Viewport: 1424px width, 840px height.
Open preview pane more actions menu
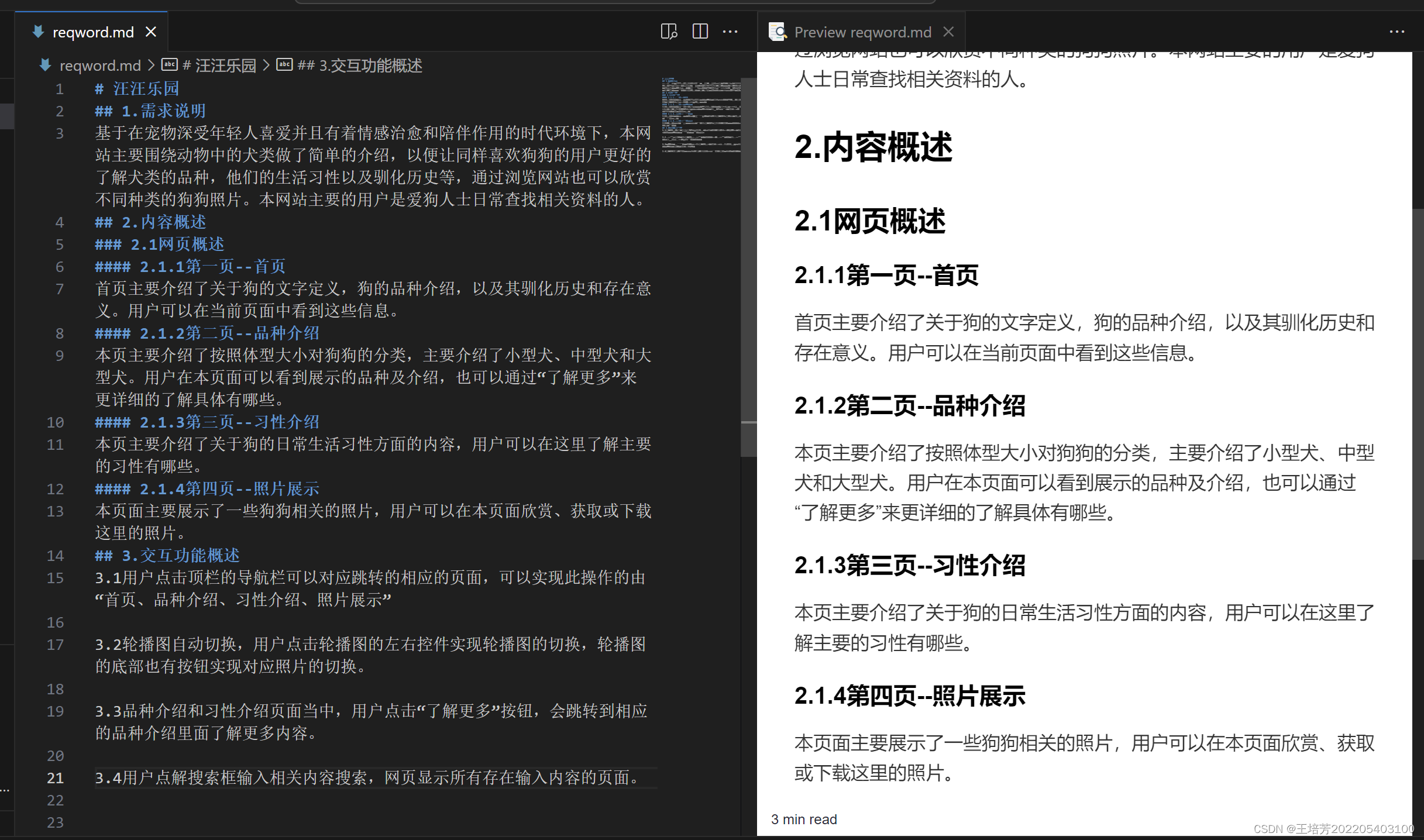click(1397, 32)
